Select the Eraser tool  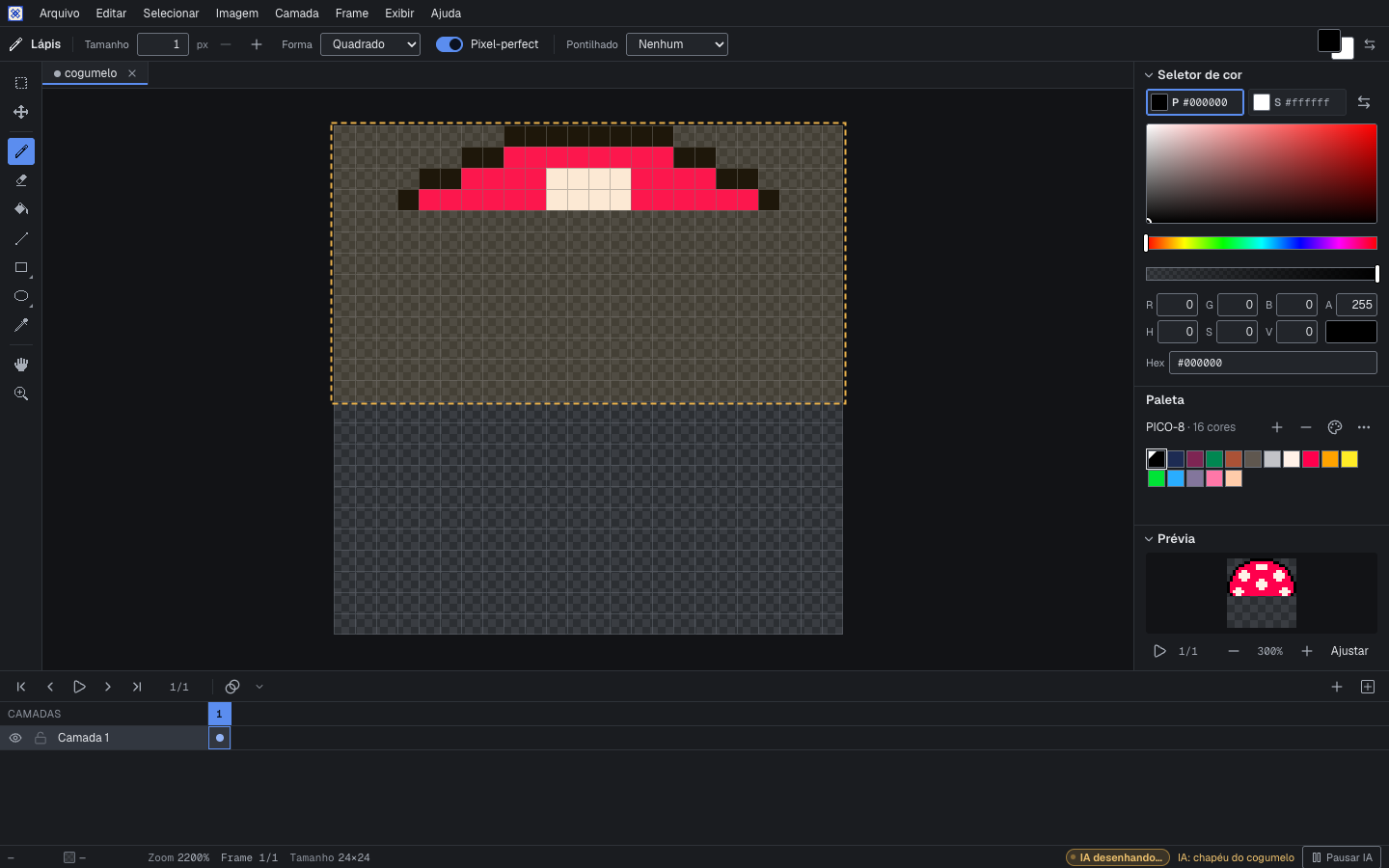point(21,180)
